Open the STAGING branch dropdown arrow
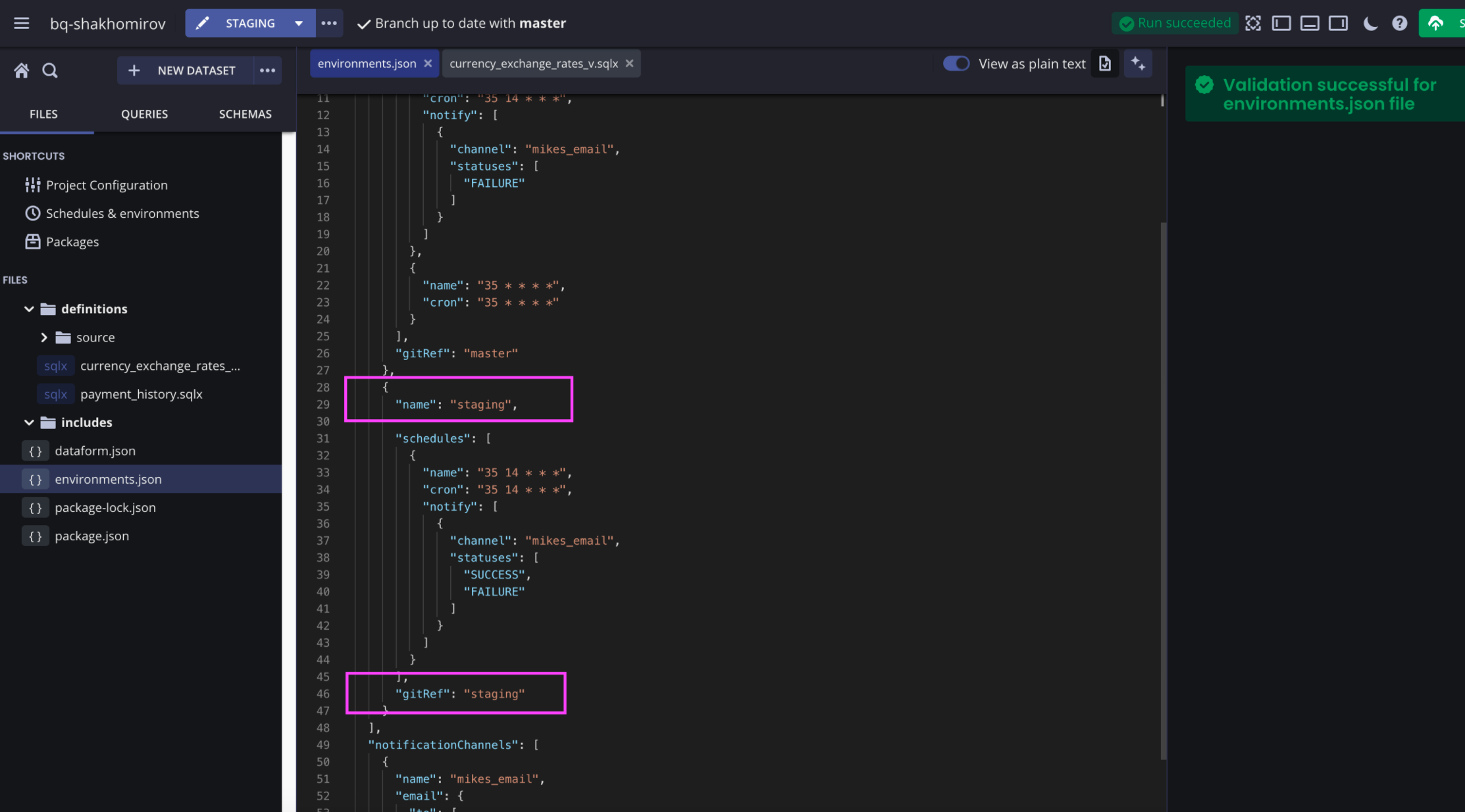Viewport: 1465px width, 812px height. [x=299, y=24]
